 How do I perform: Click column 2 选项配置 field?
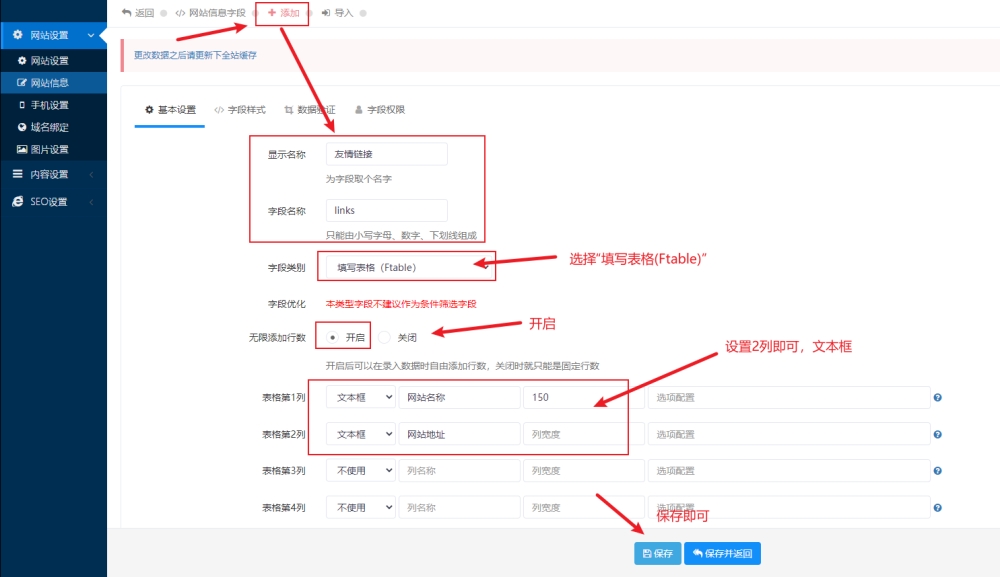tap(789, 434)
